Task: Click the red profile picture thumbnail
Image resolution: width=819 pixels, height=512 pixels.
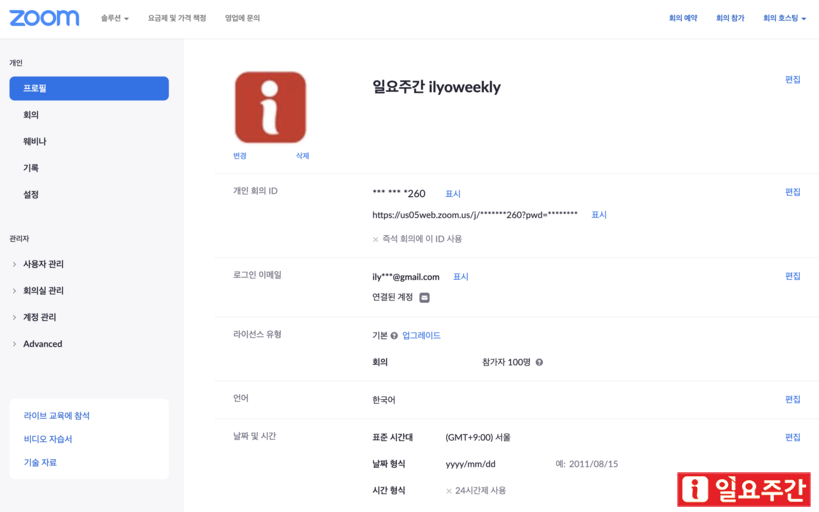Action: pos(270,107)
